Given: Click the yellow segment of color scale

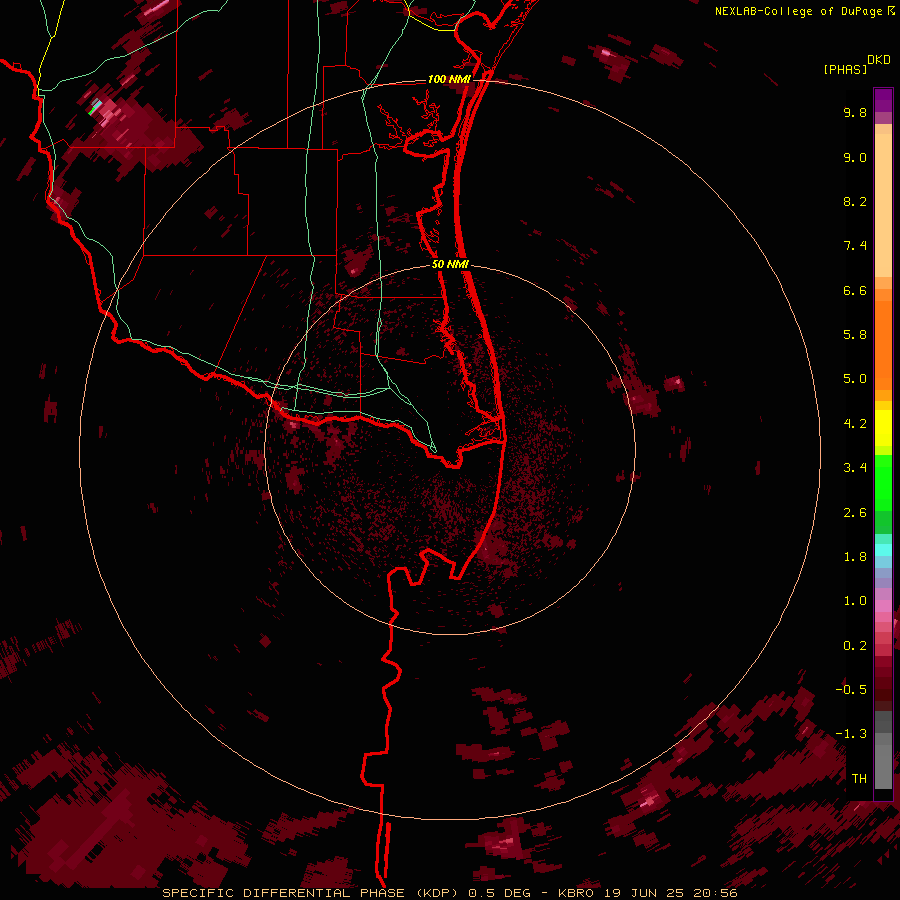Looking at the screenshot, I should click(x=883, y=428).
